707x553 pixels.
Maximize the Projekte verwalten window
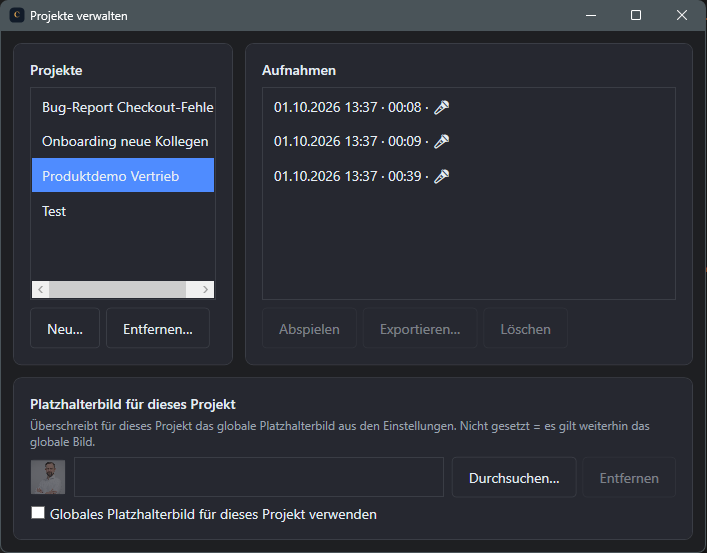pos(636,15)
